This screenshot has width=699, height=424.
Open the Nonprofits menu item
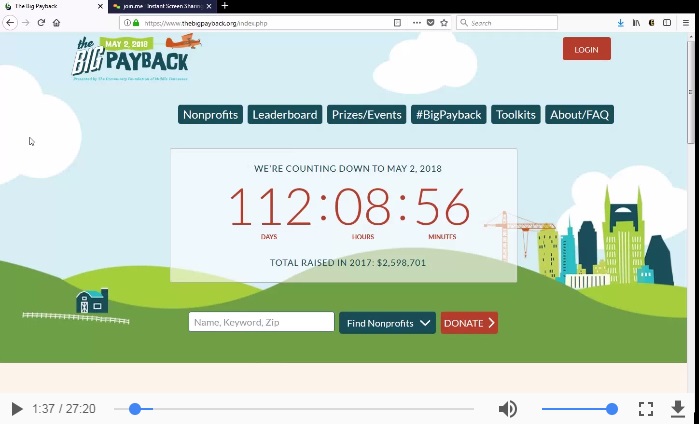click(x=210, y=115)
